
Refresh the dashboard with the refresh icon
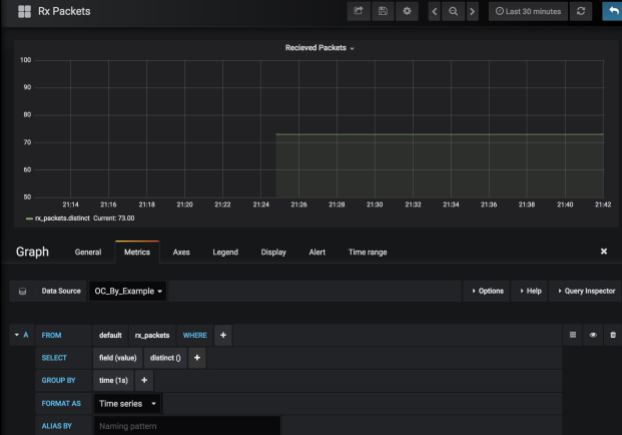581,11
